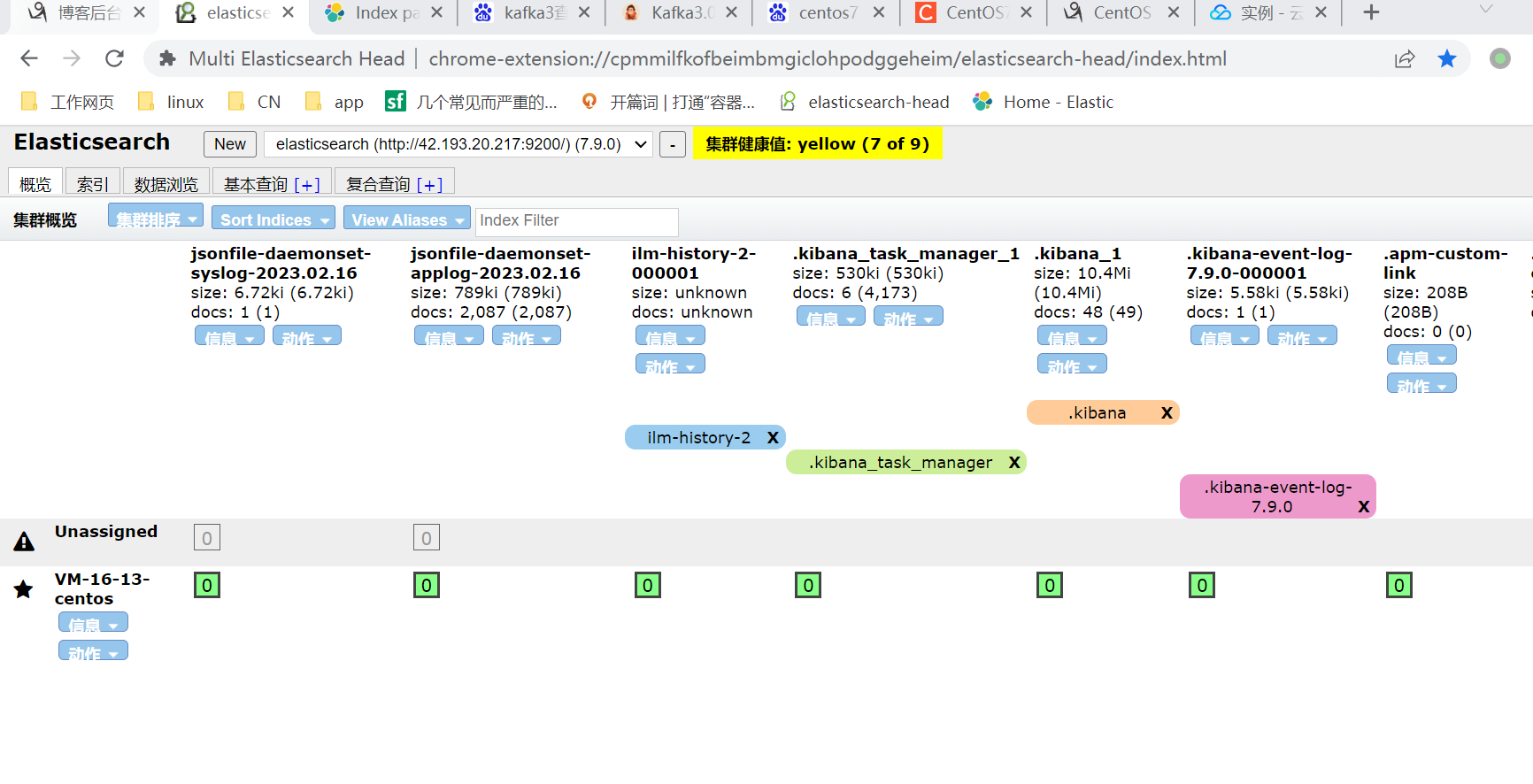This screenshot has height=784, width=1533.
Task: Remove the .kibana_task_manager alias with X
Action: [1014, 463]
